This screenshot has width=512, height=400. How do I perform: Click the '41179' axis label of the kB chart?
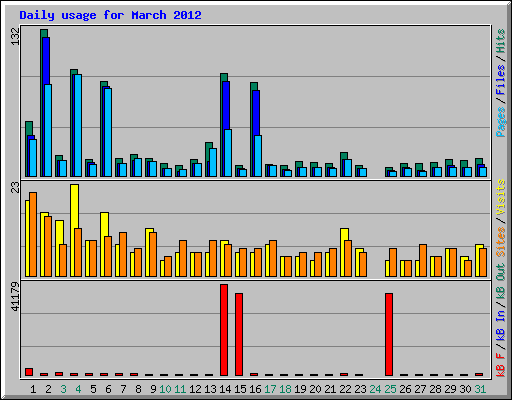click(15, 297)
